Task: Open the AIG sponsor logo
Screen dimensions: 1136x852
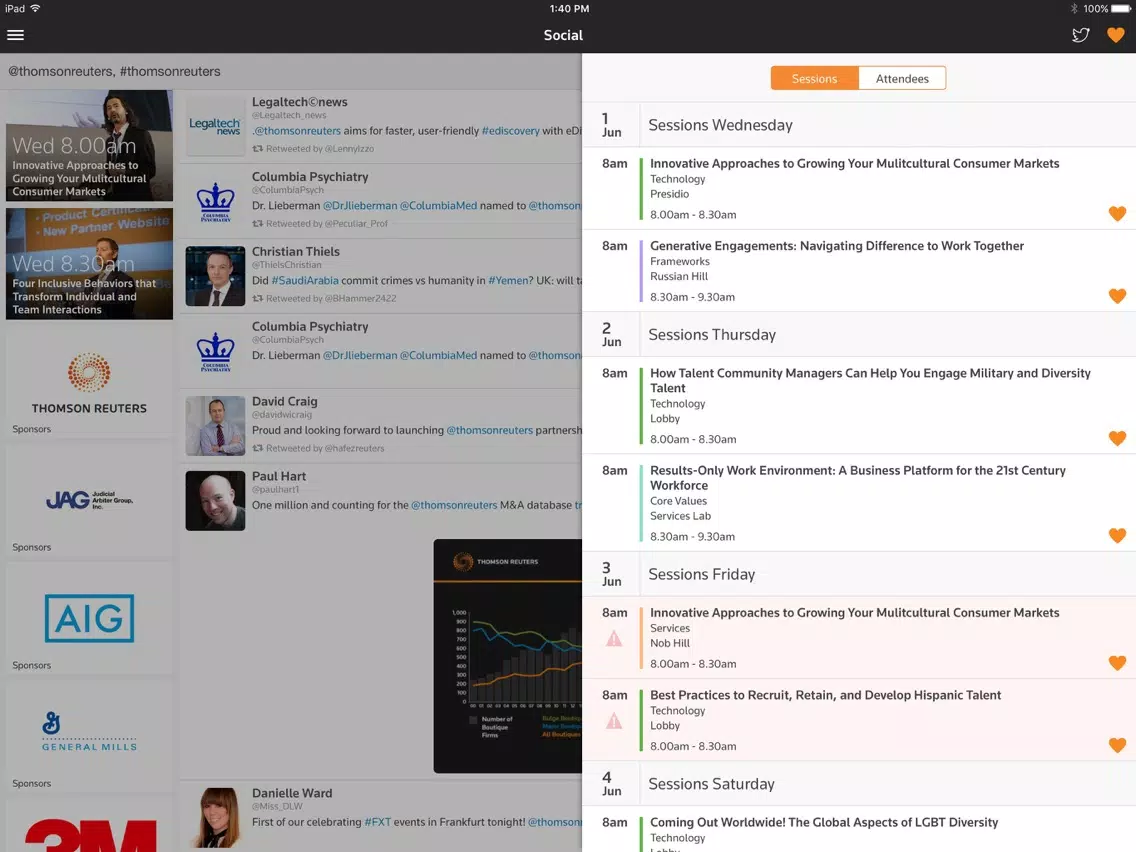Action: click(x=89, y=618)
